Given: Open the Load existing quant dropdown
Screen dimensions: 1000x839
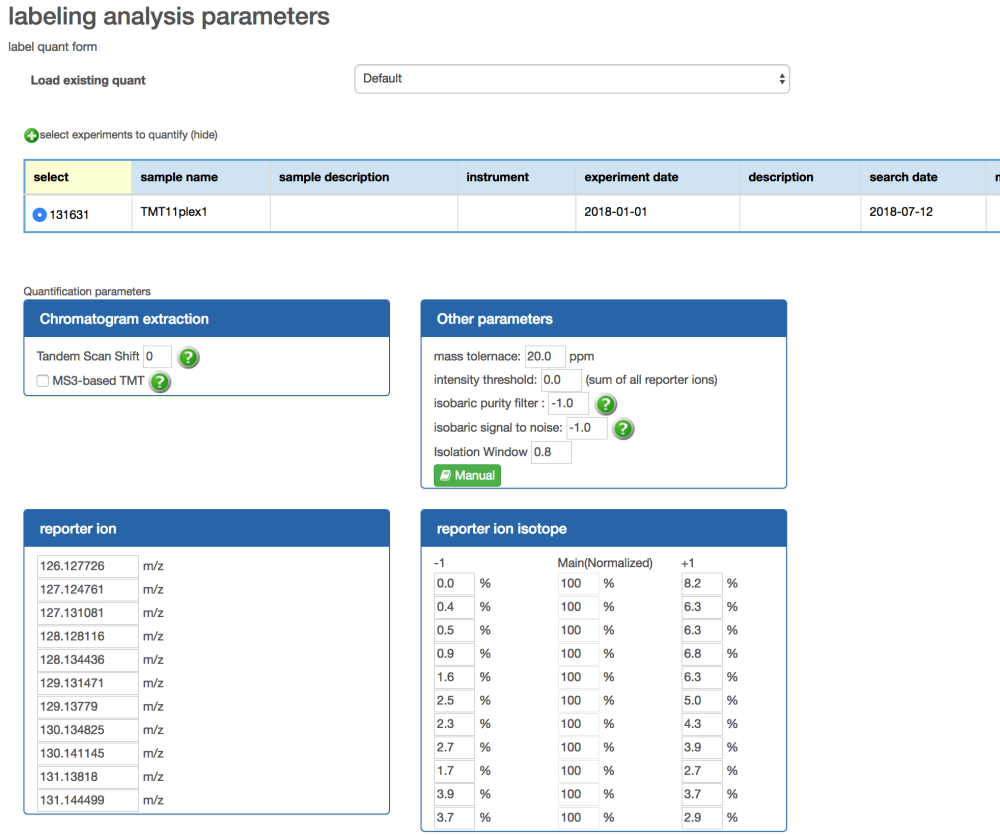Looking at the screenshot, I should tap(572, 79).
